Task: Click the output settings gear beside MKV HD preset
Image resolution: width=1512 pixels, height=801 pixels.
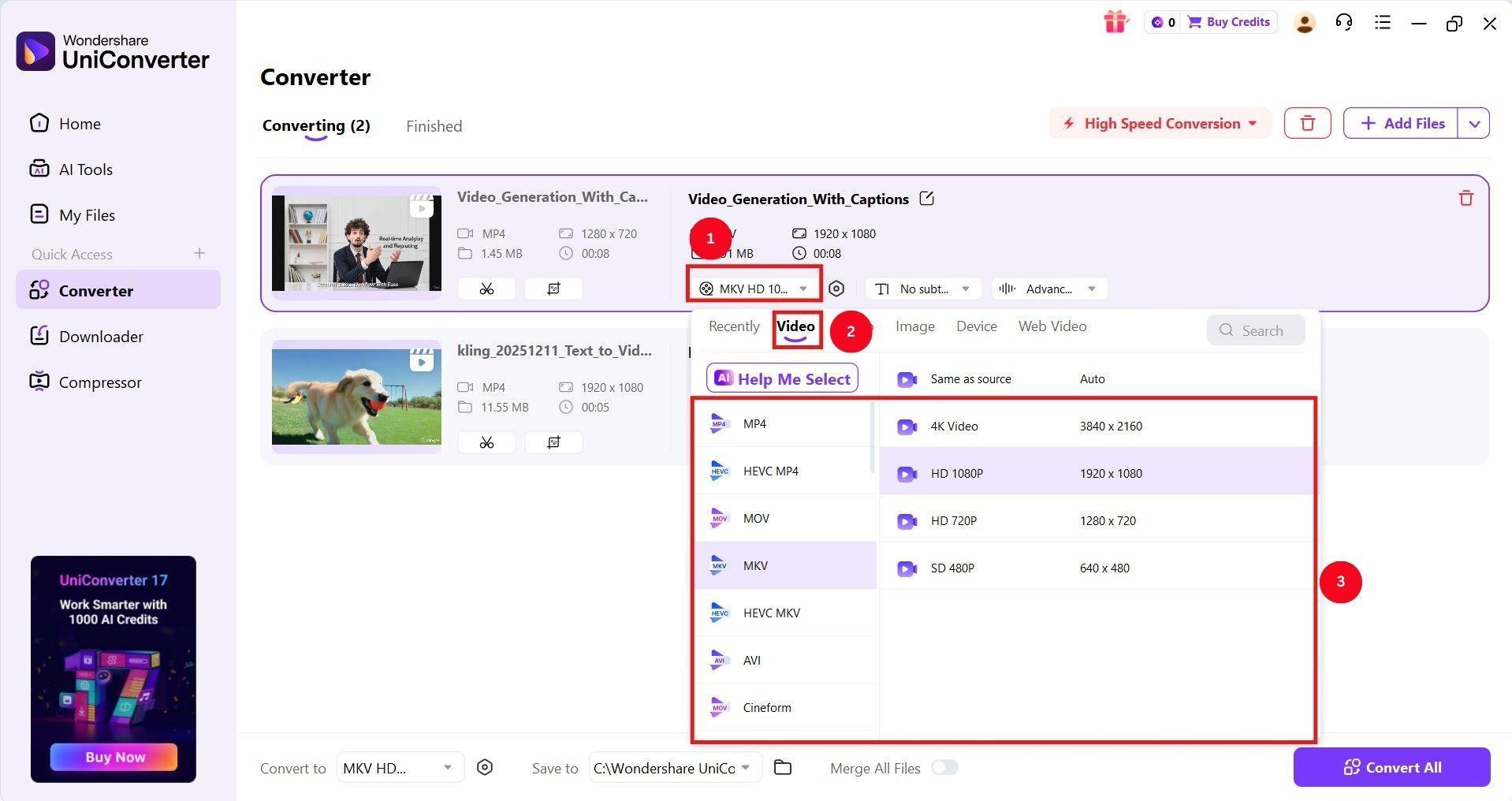Action: [836, 289]
